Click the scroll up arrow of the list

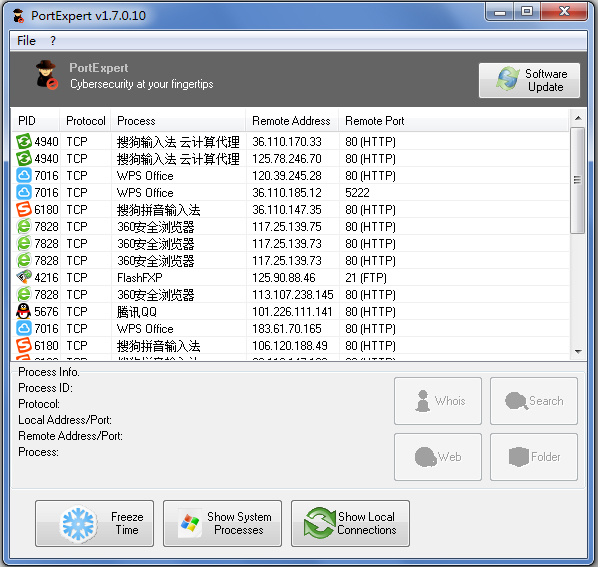pyautogui.click(x=578, y=118)
